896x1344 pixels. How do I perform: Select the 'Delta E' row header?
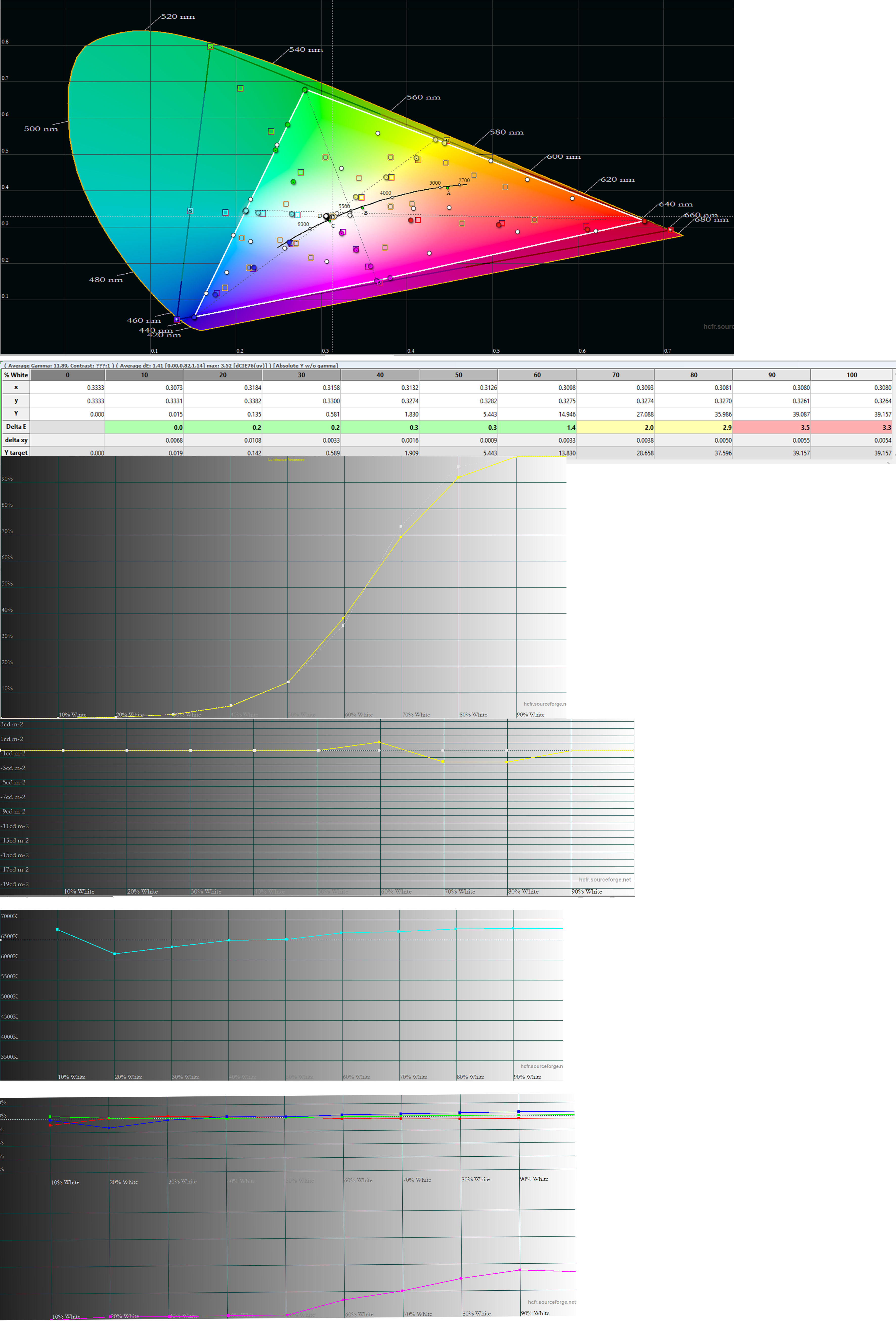coord(15,427)
